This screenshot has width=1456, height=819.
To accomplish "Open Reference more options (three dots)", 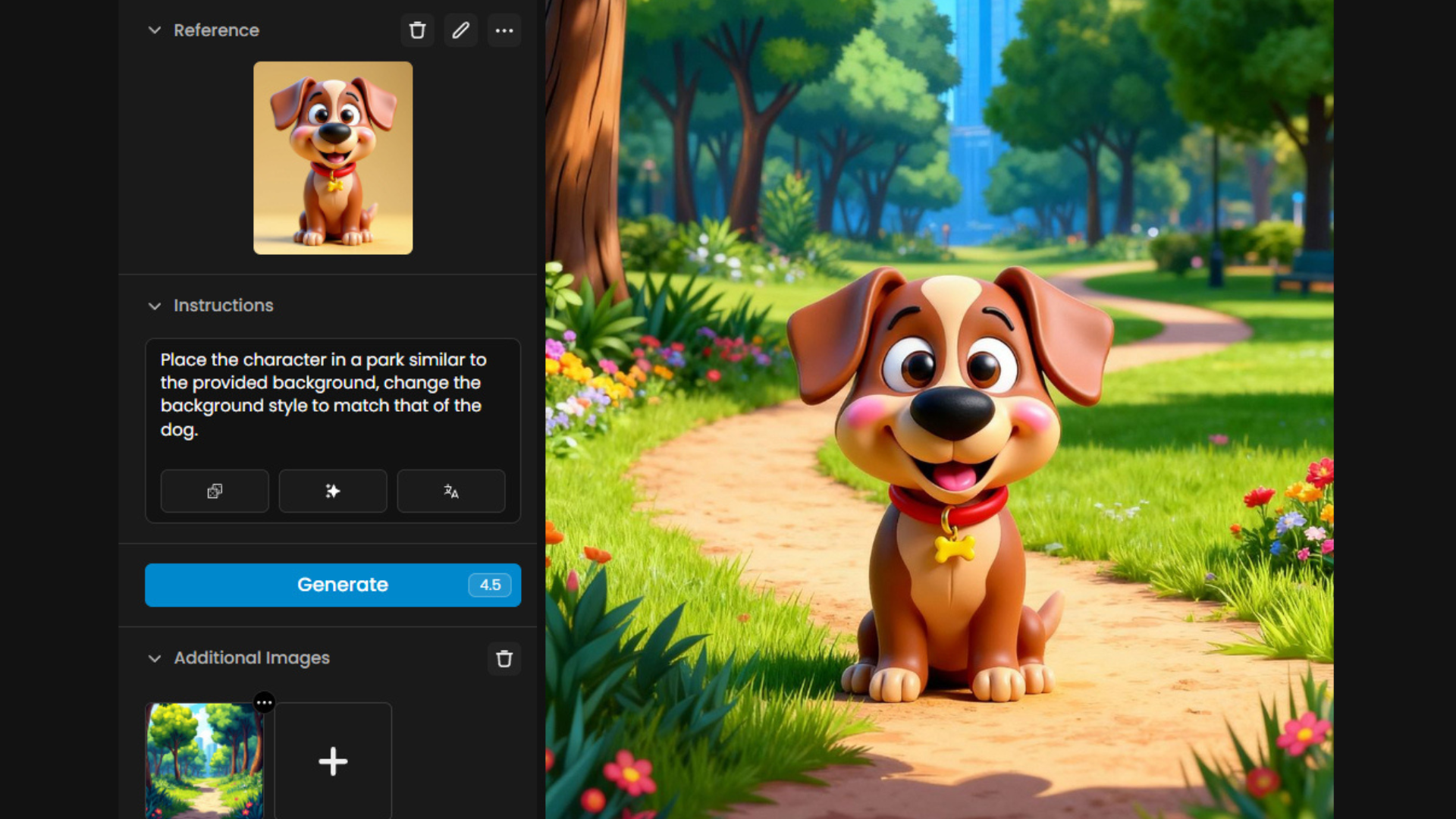I will point(504,30).
